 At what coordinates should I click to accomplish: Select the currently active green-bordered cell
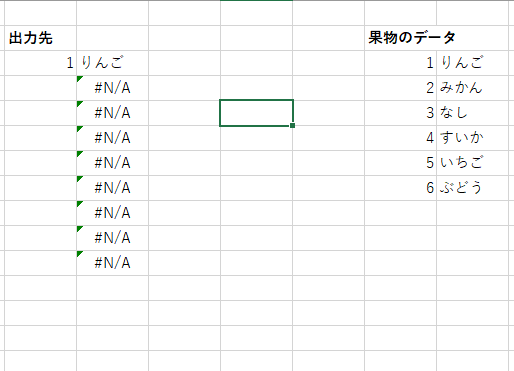[256, 113]
